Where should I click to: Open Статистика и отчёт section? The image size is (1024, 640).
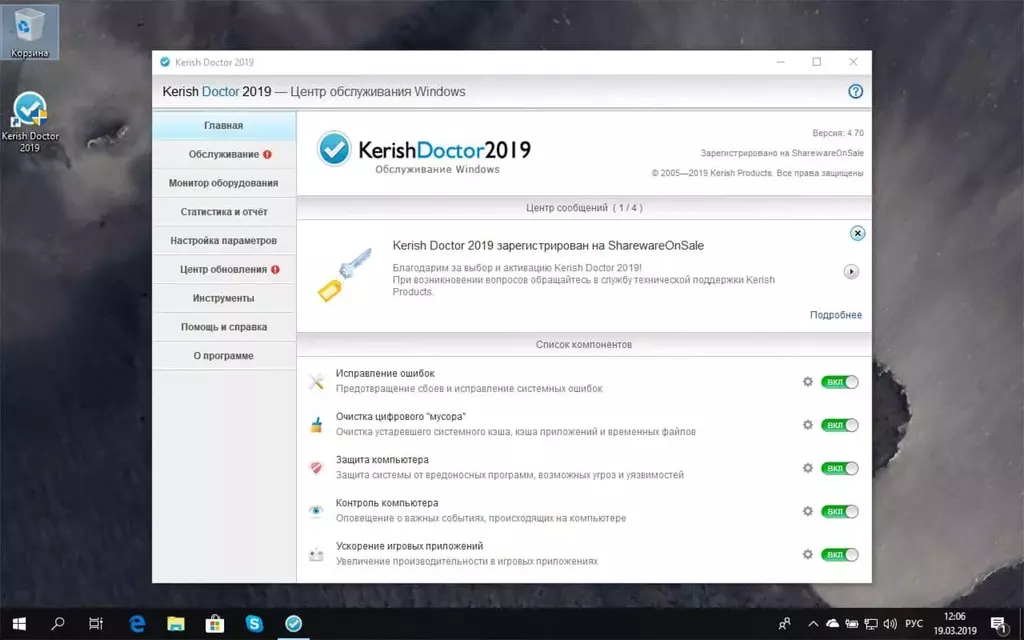(224, 212)
